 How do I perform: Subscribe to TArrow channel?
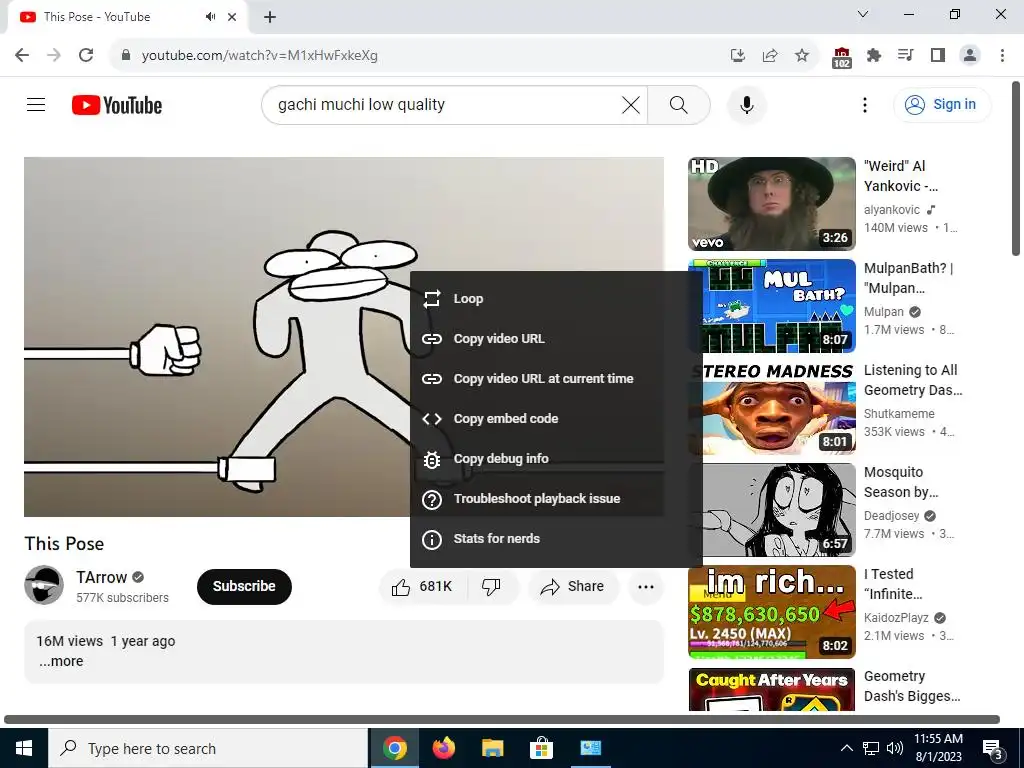(244, 586)
